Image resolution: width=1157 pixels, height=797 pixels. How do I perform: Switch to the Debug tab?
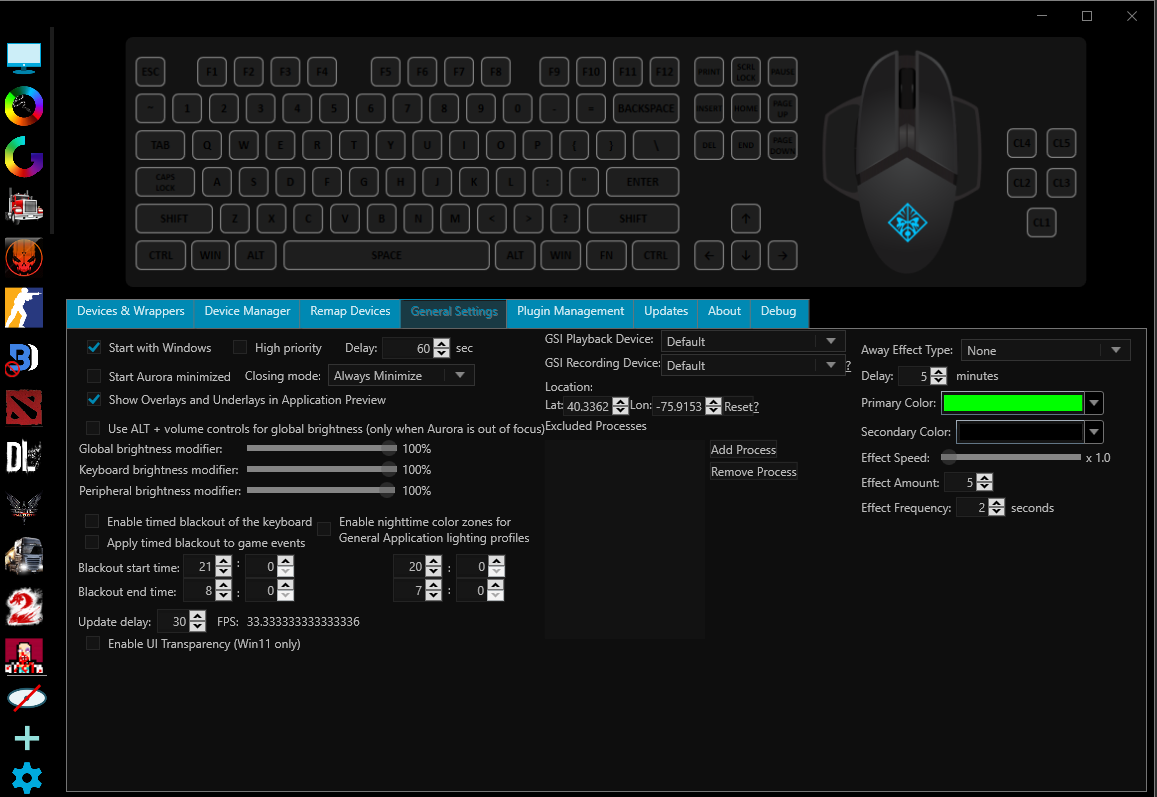pos(778,311)
